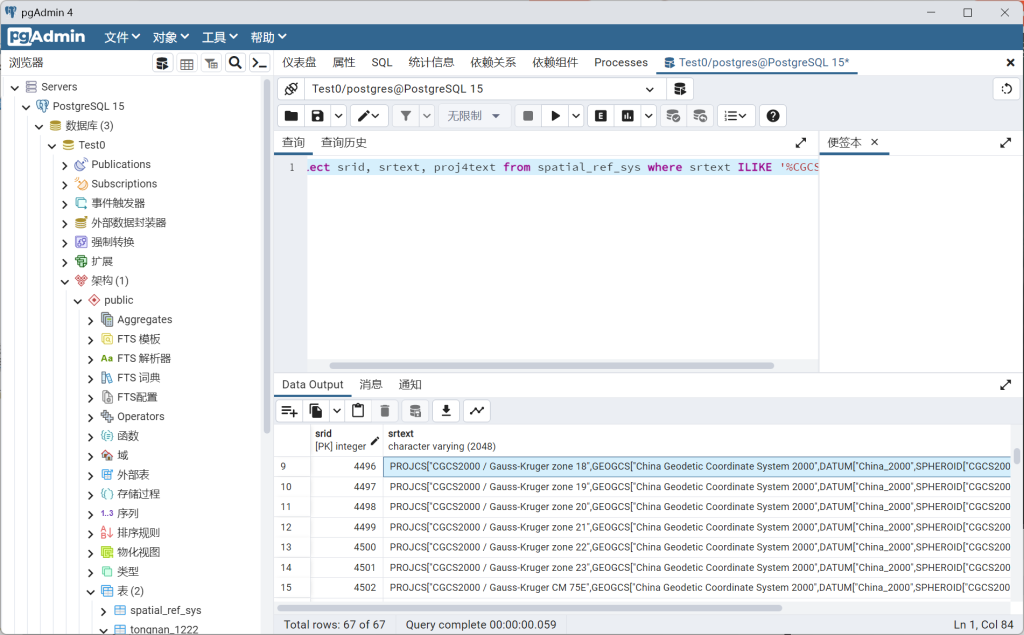
Task: Open the graph visualiser icon
Action: click(477, 411)
